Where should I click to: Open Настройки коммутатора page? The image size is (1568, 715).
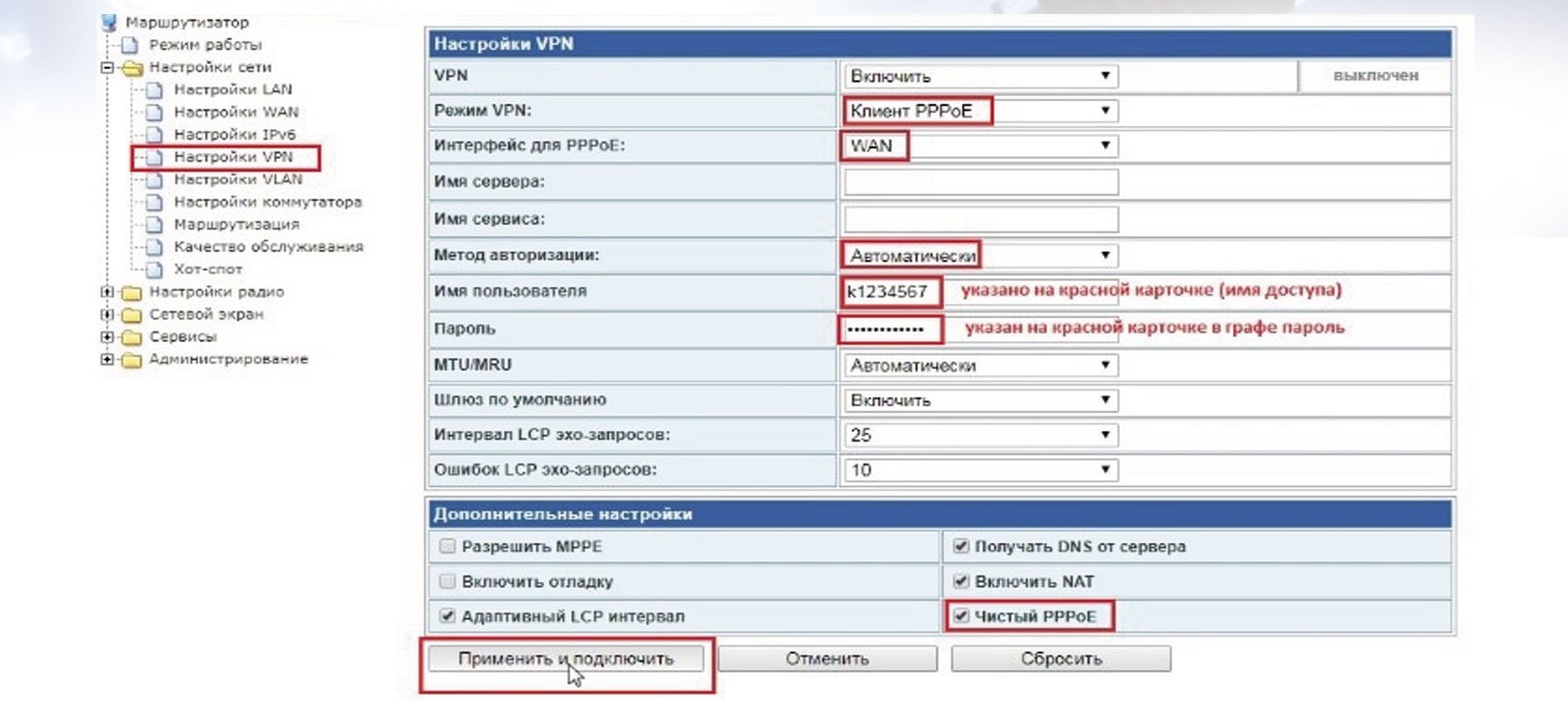coord(268,202)
